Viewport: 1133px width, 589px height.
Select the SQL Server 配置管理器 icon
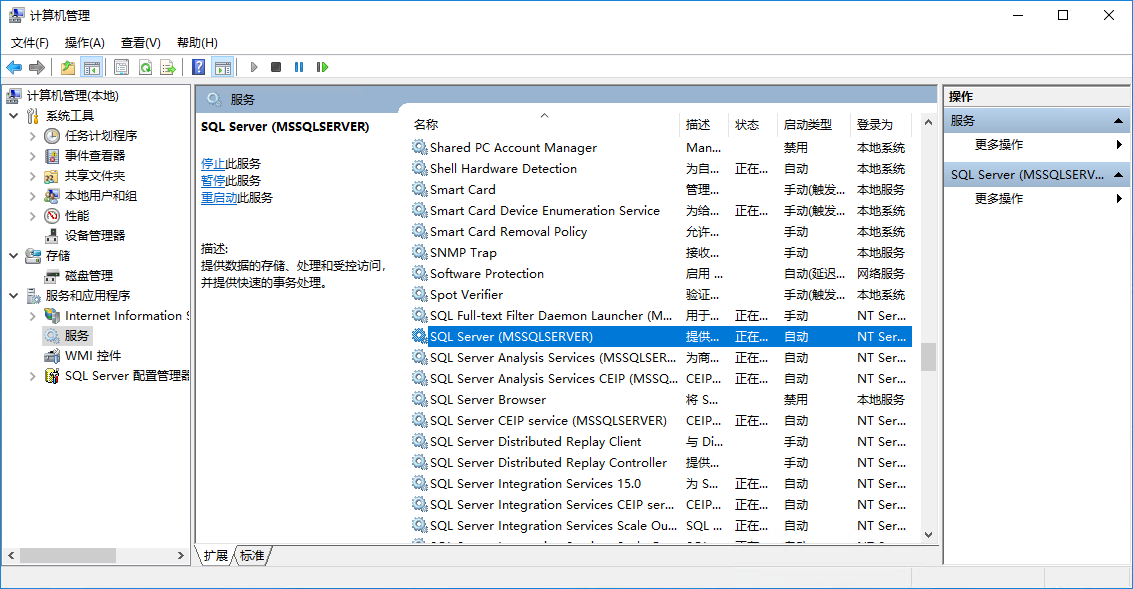(x=52, y=376)
